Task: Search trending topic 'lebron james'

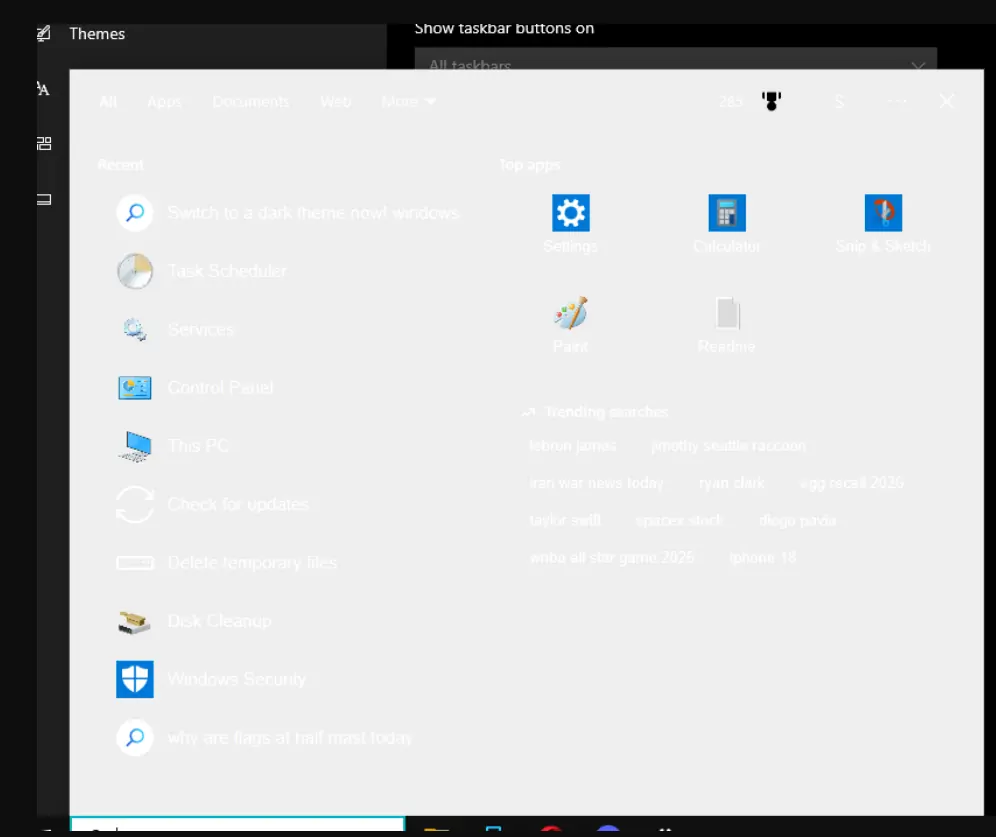Action: (x=572, y=446)
